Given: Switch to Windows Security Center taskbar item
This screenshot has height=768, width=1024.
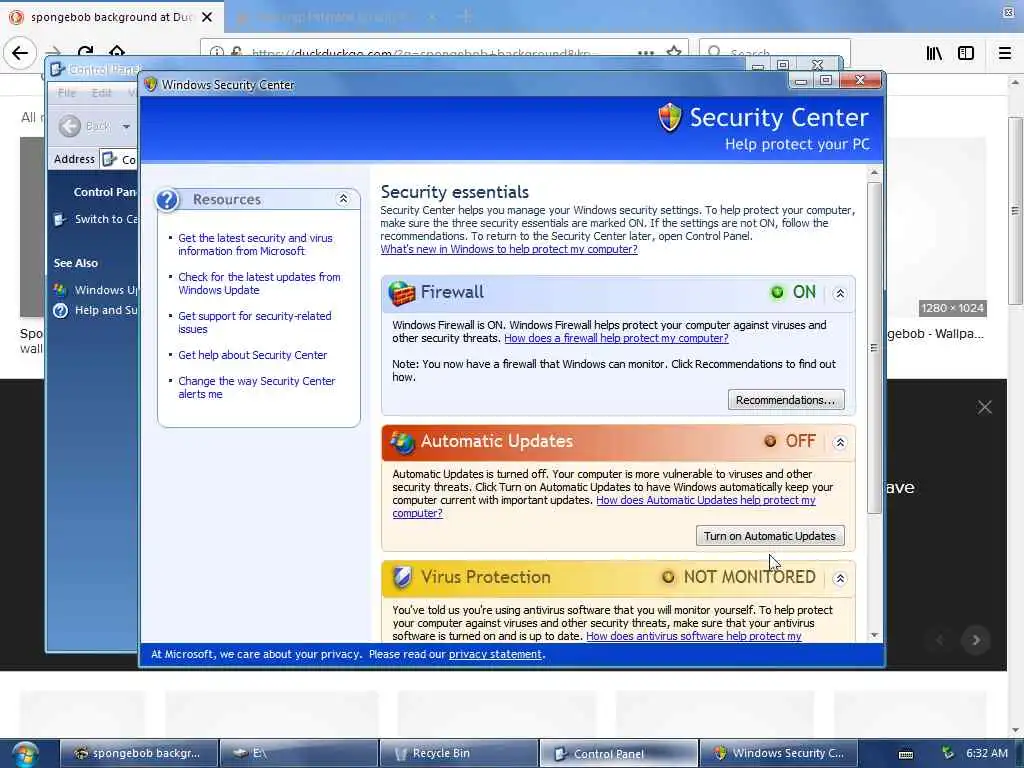Looking at the screenshot, I should coord(778,753).
